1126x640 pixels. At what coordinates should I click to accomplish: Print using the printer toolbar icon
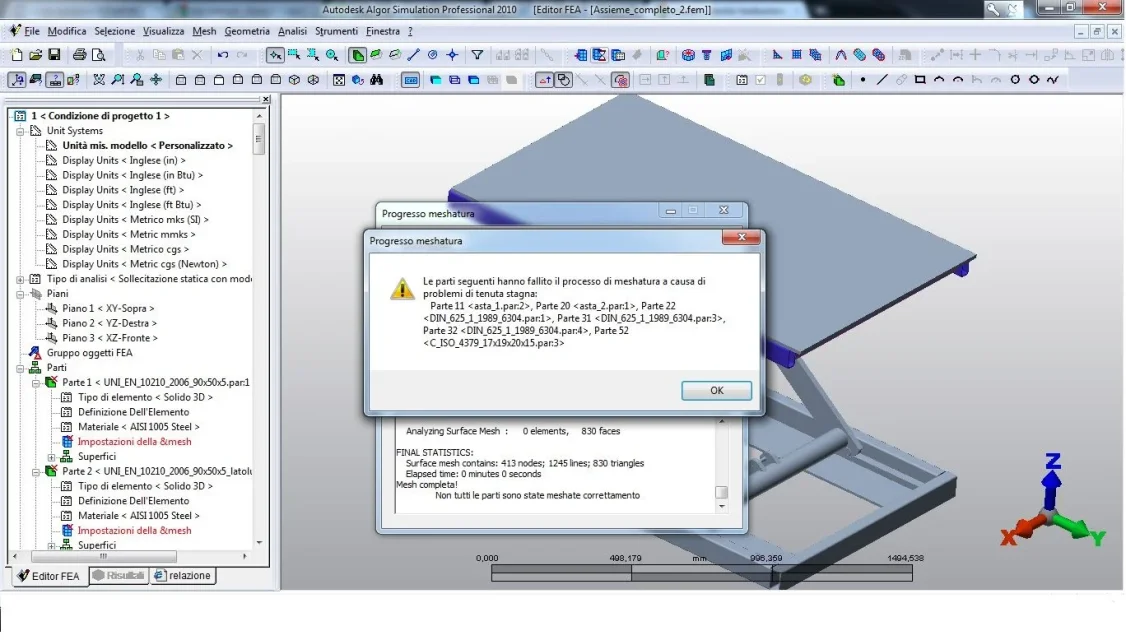pyautogui.click(x=79, y=55)
